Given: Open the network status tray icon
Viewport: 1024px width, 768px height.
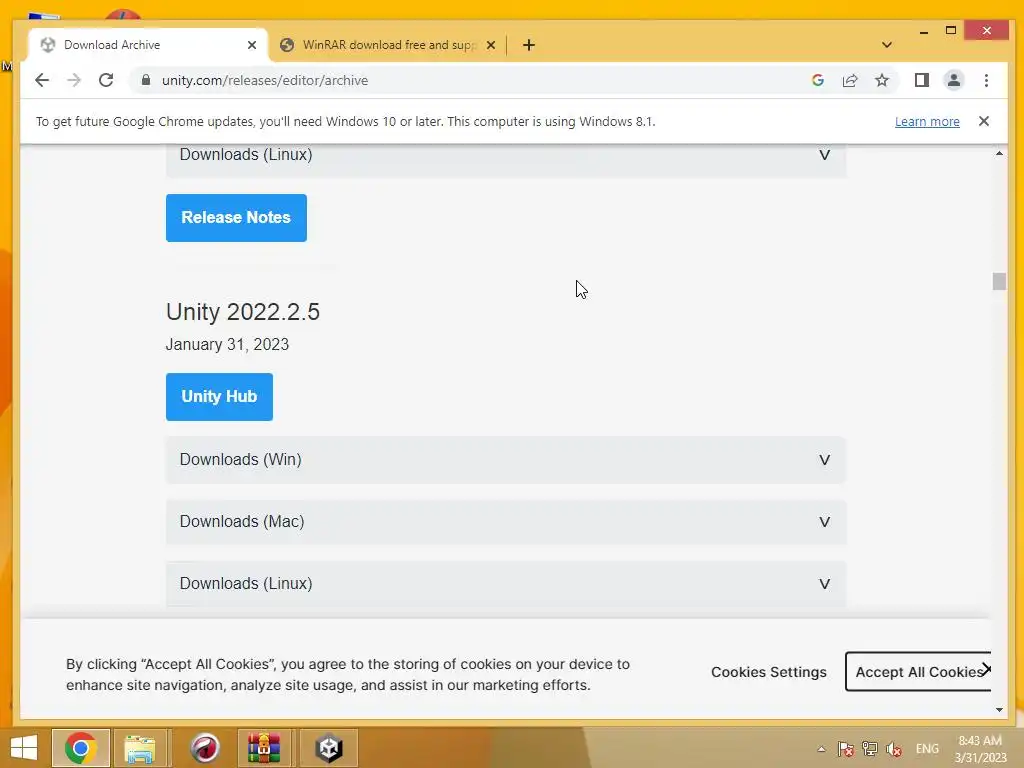Looking at the screenshot, I should [870, 749].
